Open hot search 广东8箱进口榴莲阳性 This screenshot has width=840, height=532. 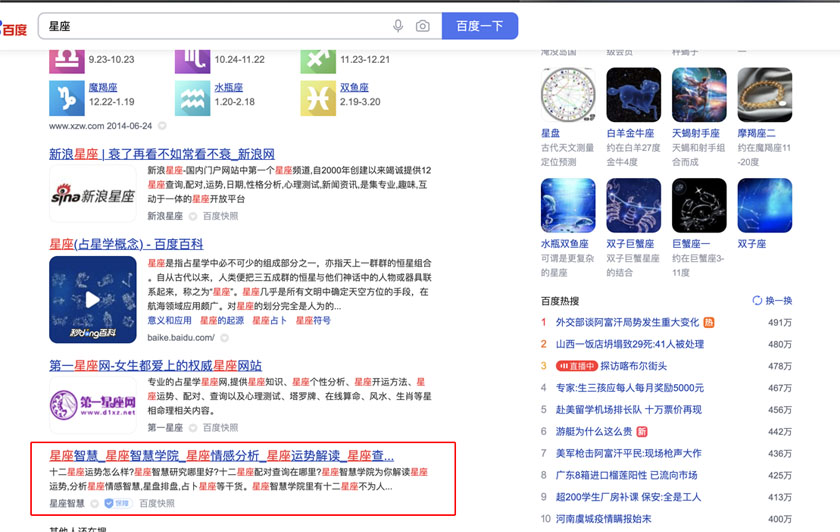pos(626,475)
